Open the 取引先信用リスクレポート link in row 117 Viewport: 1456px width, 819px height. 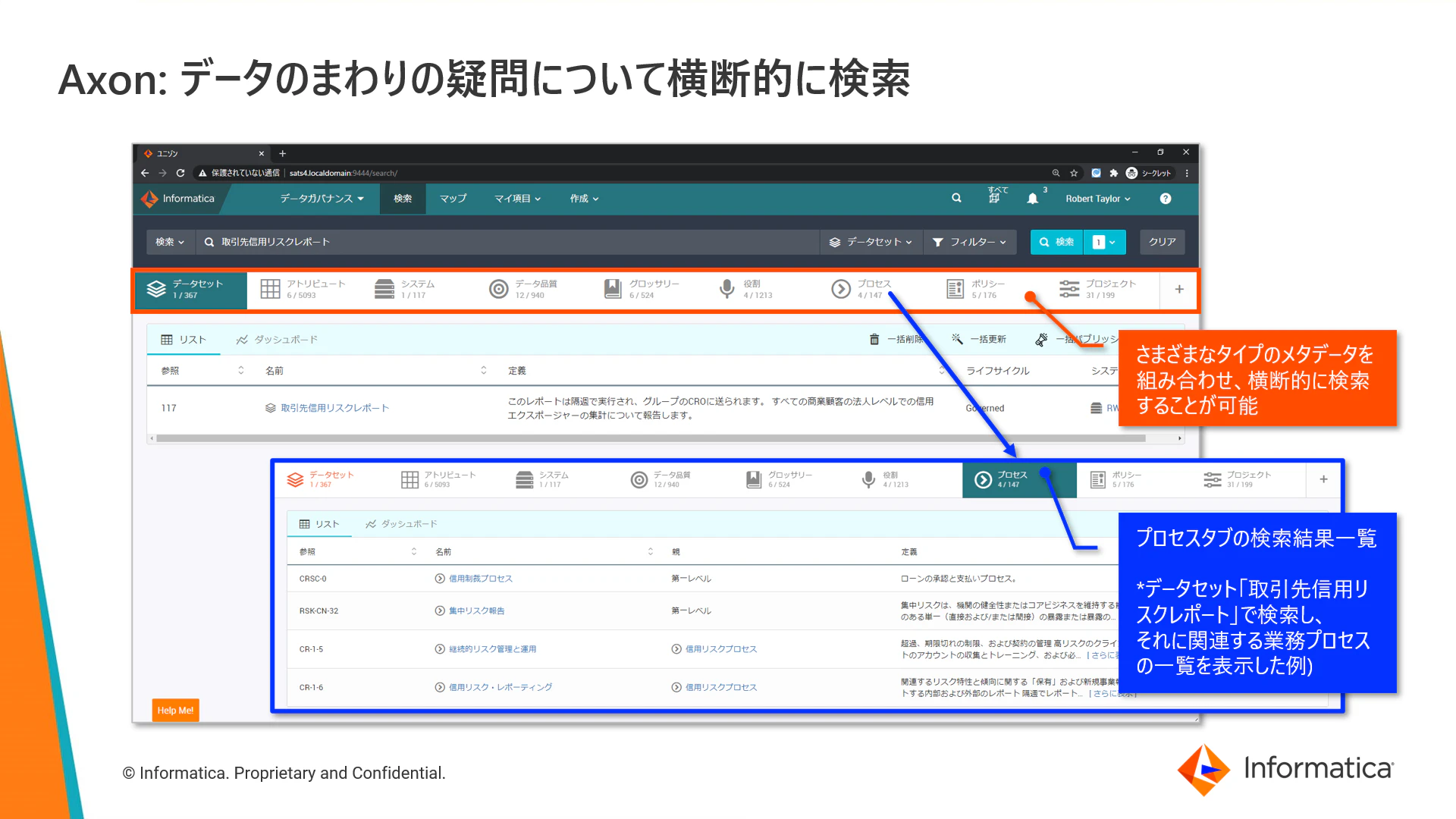pos(334,408)
